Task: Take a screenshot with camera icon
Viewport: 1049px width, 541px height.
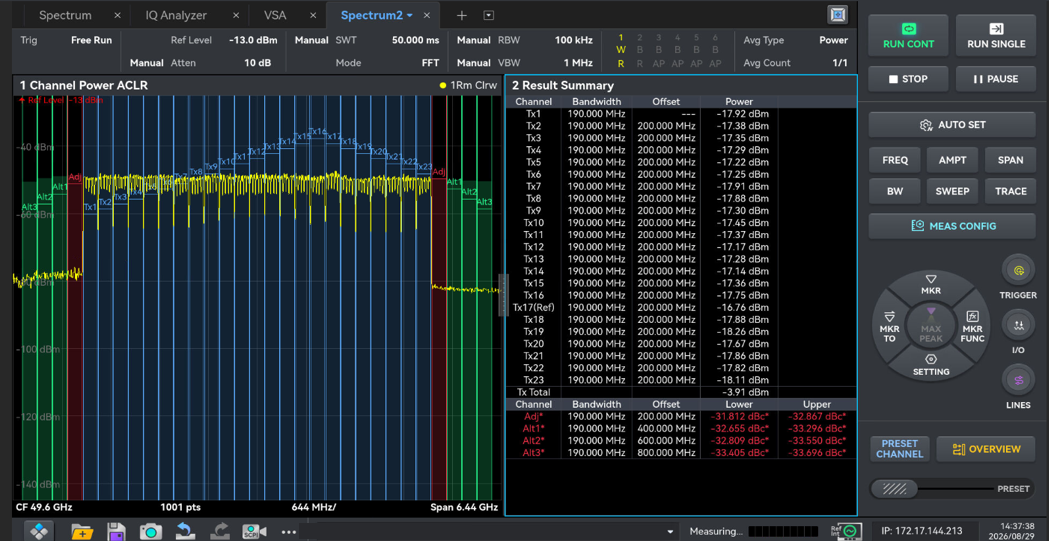Action: [x=151, y=532]
